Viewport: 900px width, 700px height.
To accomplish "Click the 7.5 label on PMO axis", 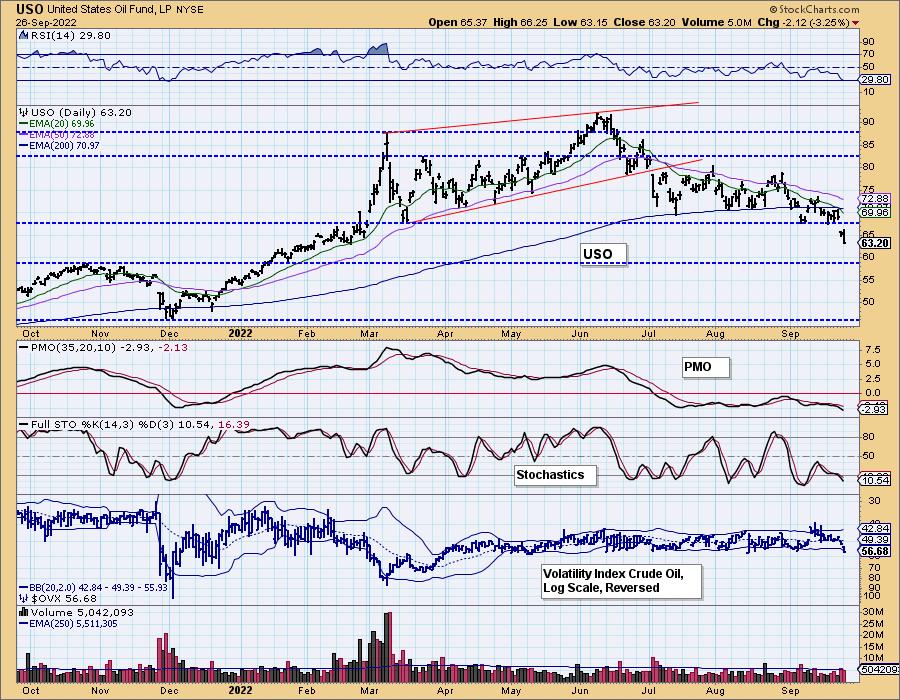I will click(874, 349).
